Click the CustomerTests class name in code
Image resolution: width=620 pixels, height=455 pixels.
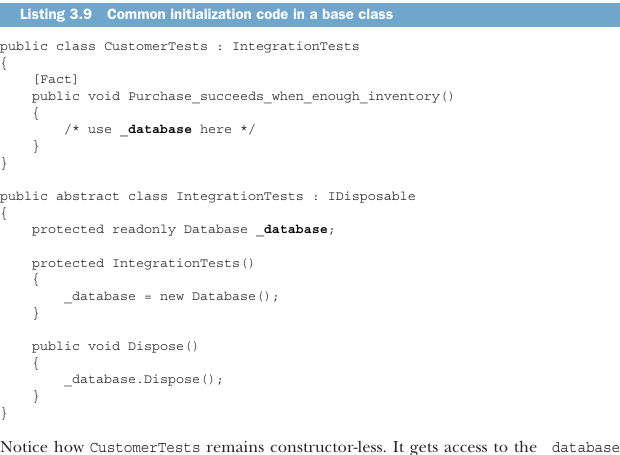point(156,46)
